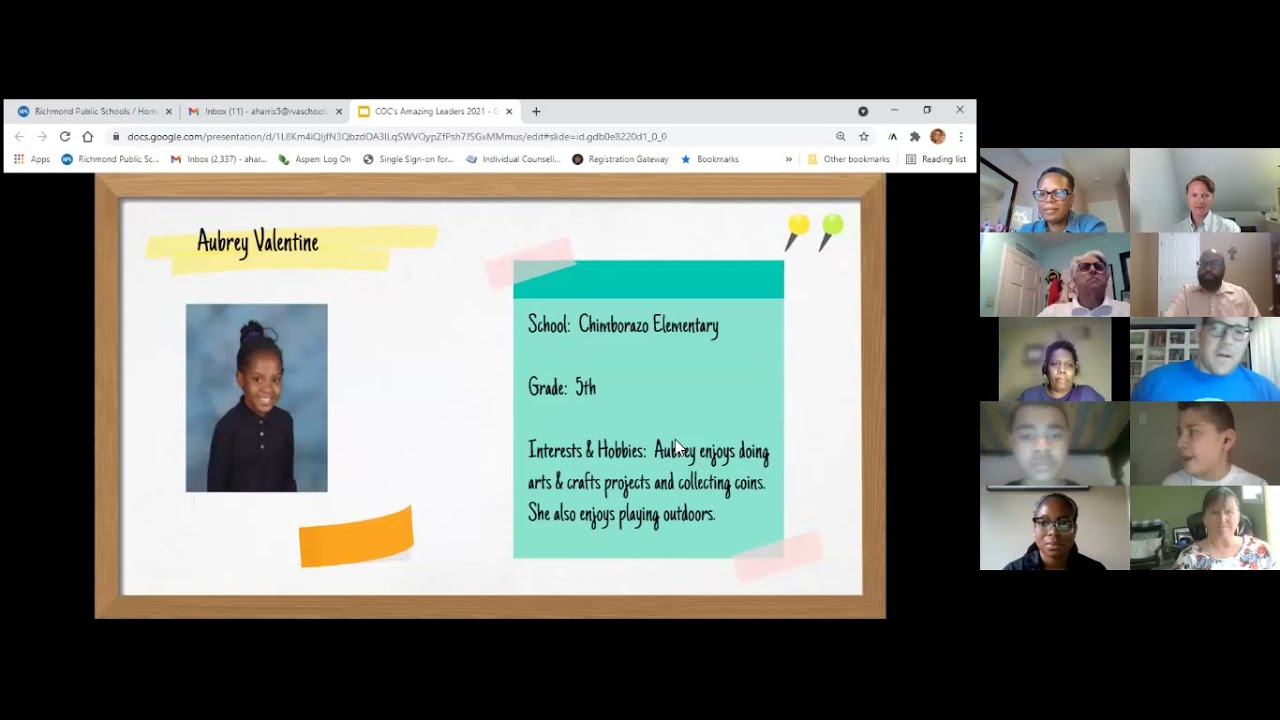Close the COC's Amazing Leaders 2021 tab
Viewport: 1280px width, 720px height.
pos(509,111)
